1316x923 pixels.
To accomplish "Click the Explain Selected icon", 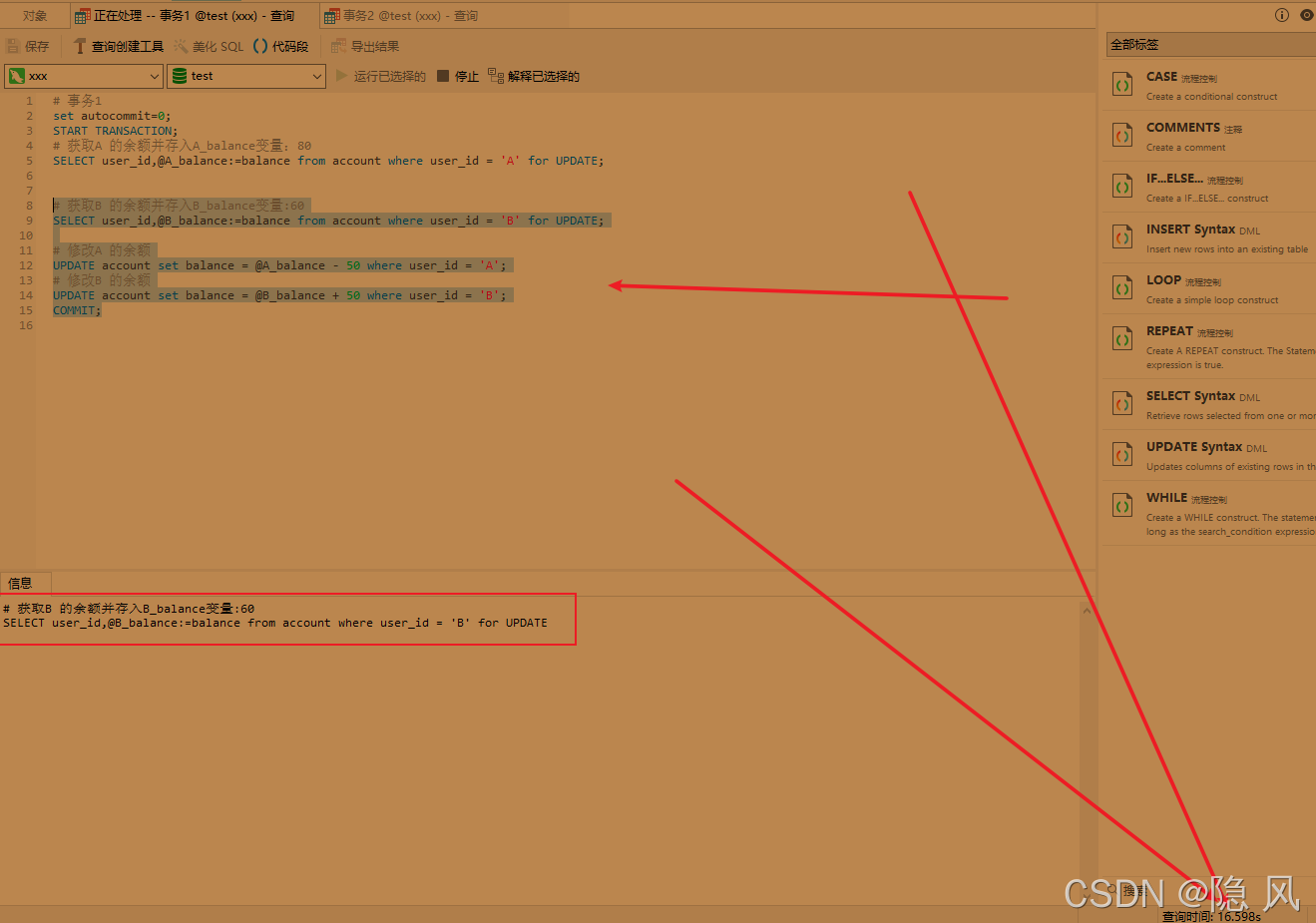I will (496, 76).
